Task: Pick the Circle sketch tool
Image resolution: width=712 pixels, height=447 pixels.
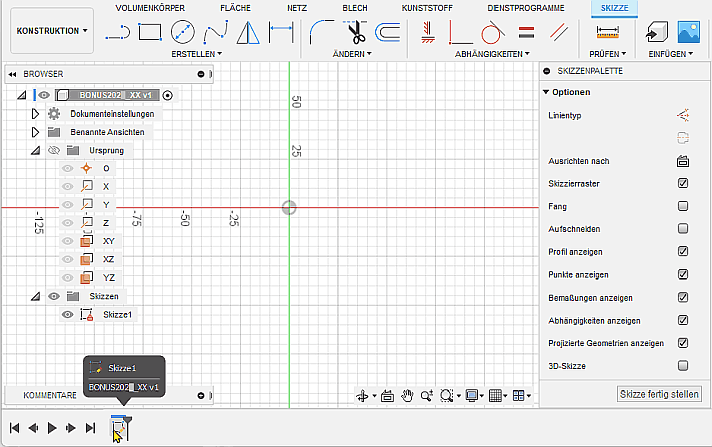Action: [182, 31]
